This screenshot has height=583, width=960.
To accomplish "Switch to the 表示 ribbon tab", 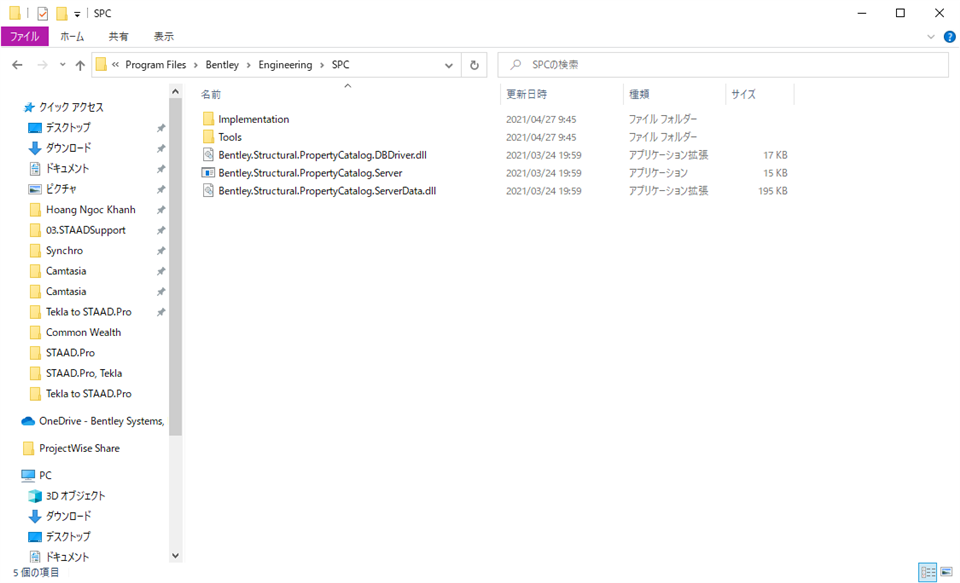I will click(x=163, y=37).
